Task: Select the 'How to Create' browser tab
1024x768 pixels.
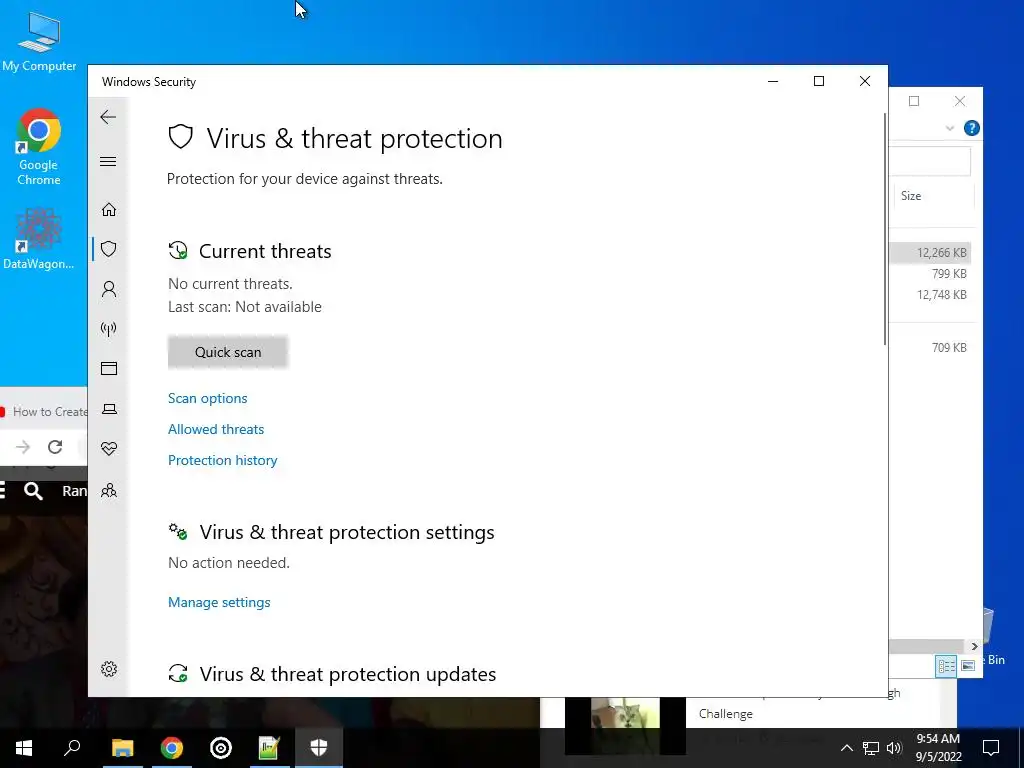Action: (44, 411)
